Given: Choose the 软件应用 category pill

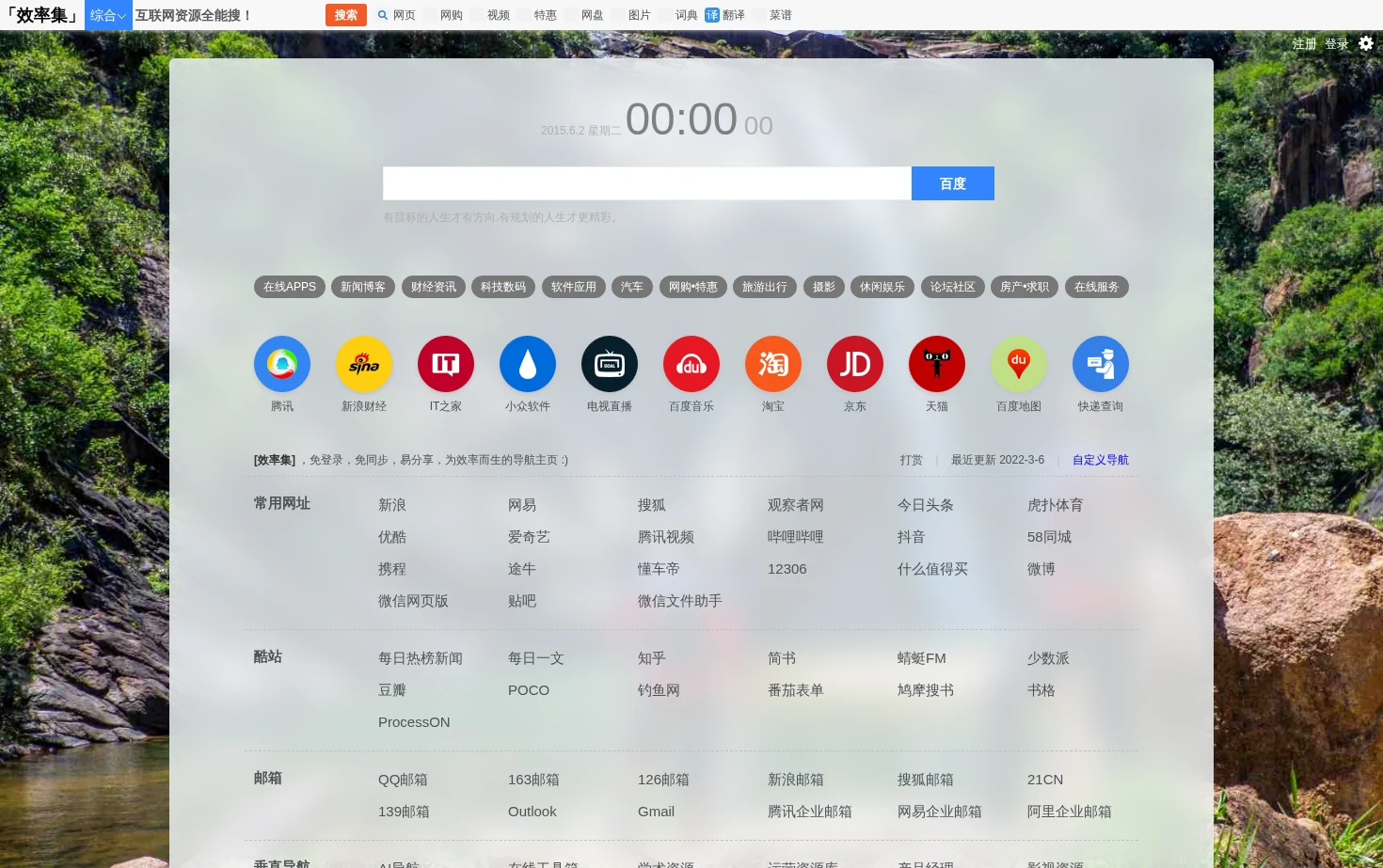Looking at the screenshot, I should point(574,287).
